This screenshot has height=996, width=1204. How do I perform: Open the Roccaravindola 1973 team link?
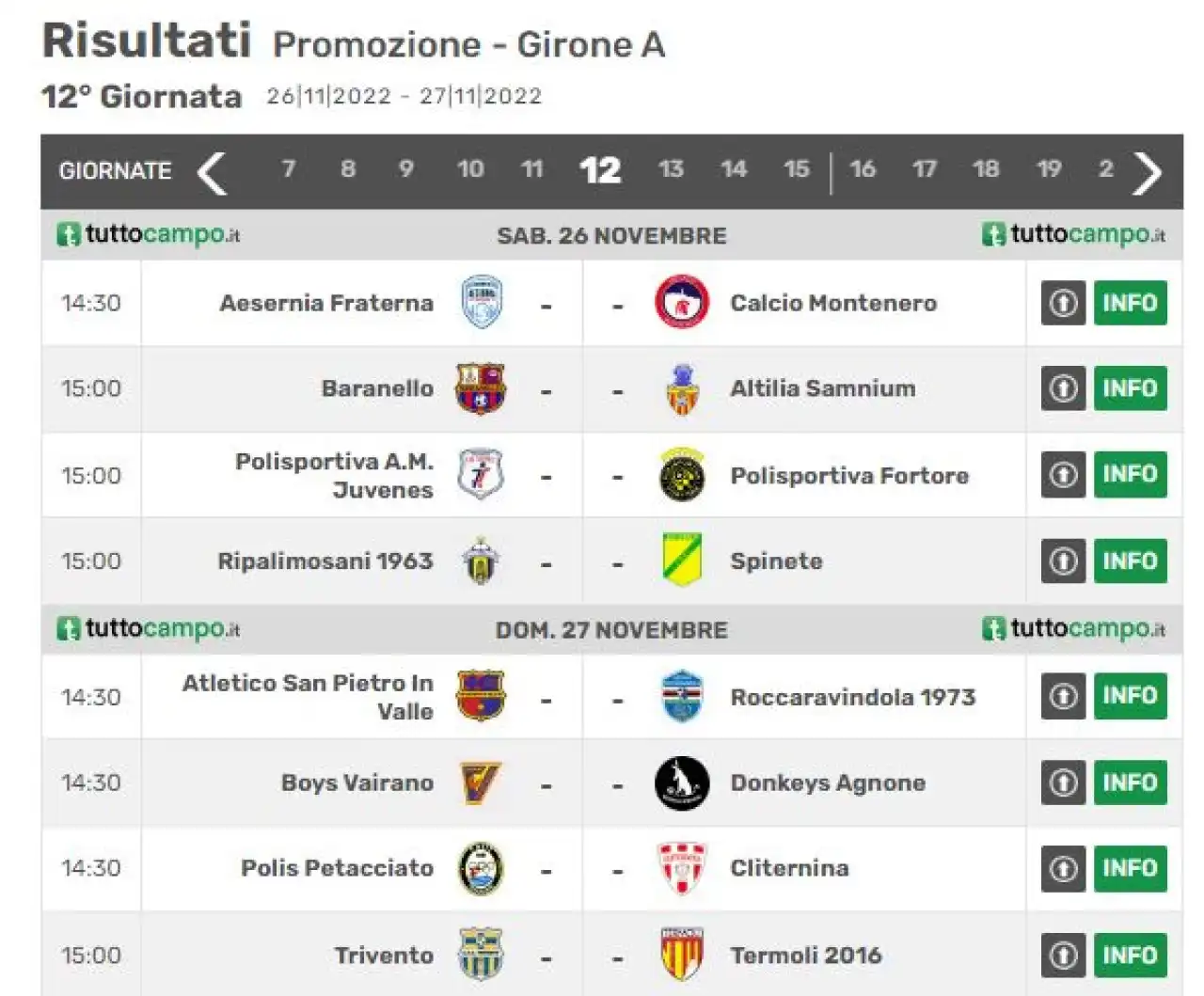(853, 697)
